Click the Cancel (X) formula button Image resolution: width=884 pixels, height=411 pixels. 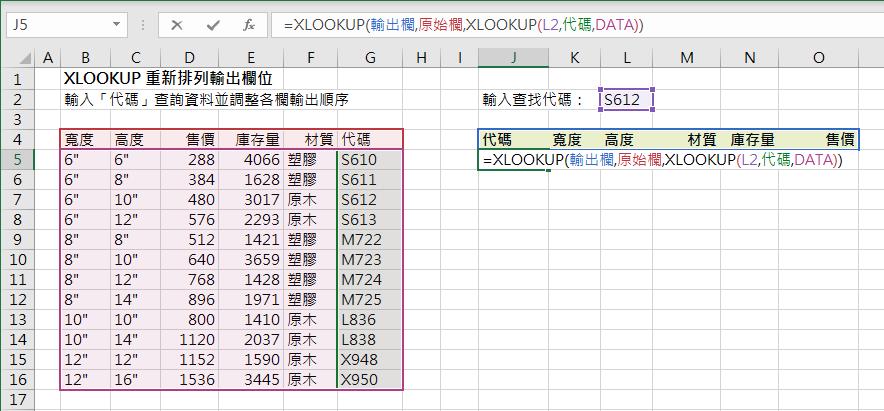[176, 25]
